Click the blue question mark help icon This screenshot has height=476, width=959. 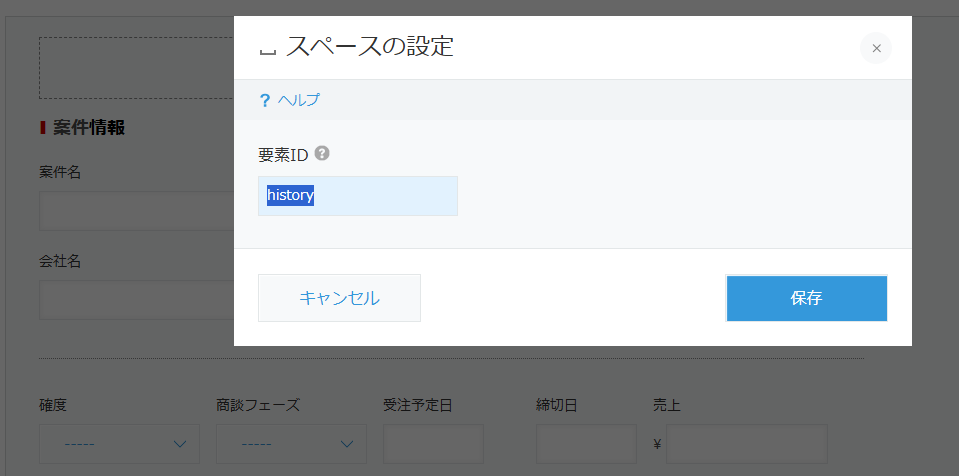pos(265,100)
